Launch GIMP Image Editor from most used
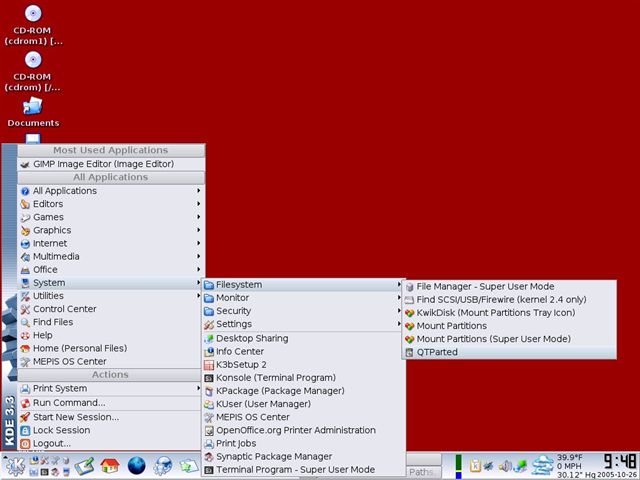 tap(111, 164)
